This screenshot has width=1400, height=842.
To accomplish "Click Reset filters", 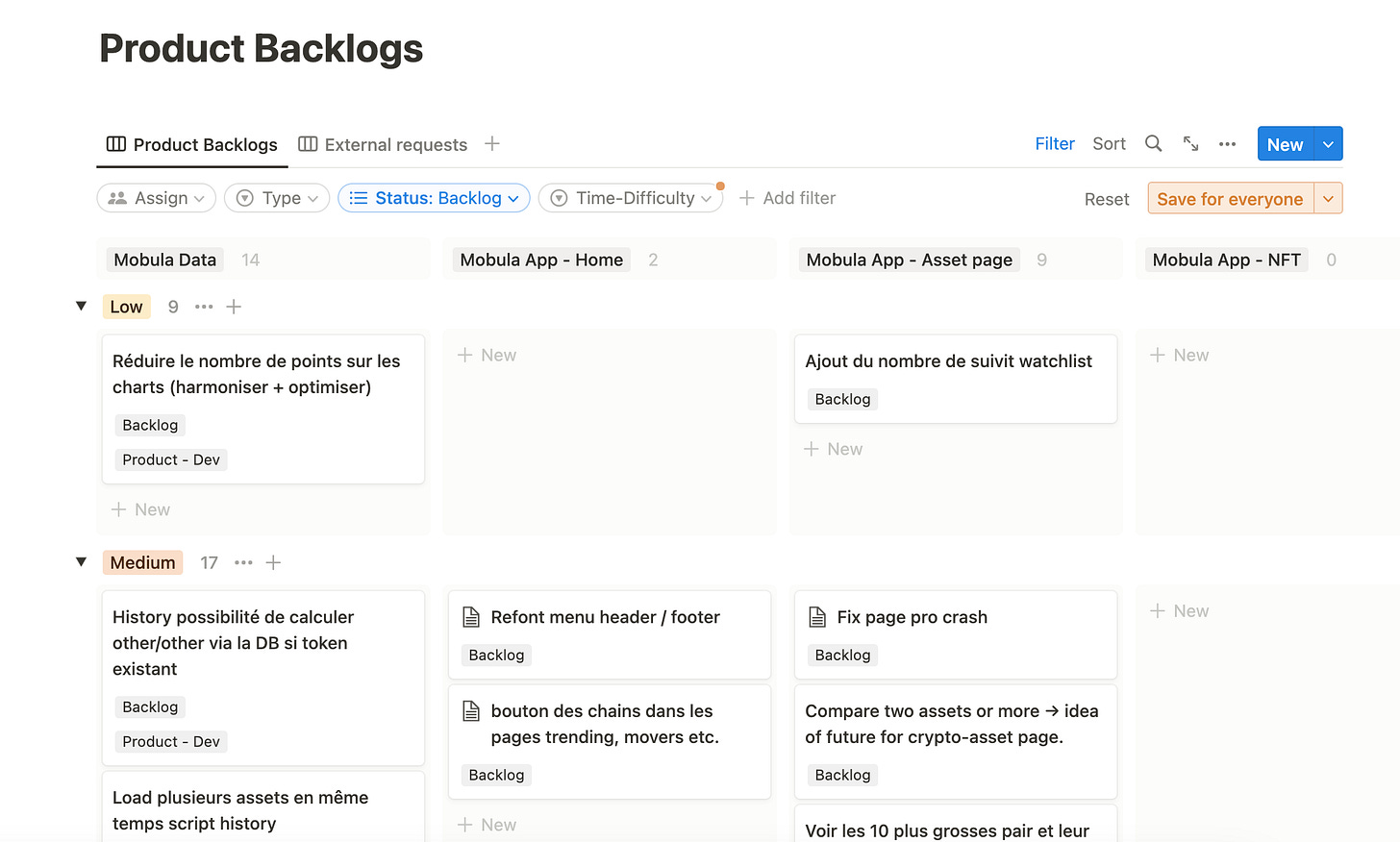I will (x=1107, y=199).
